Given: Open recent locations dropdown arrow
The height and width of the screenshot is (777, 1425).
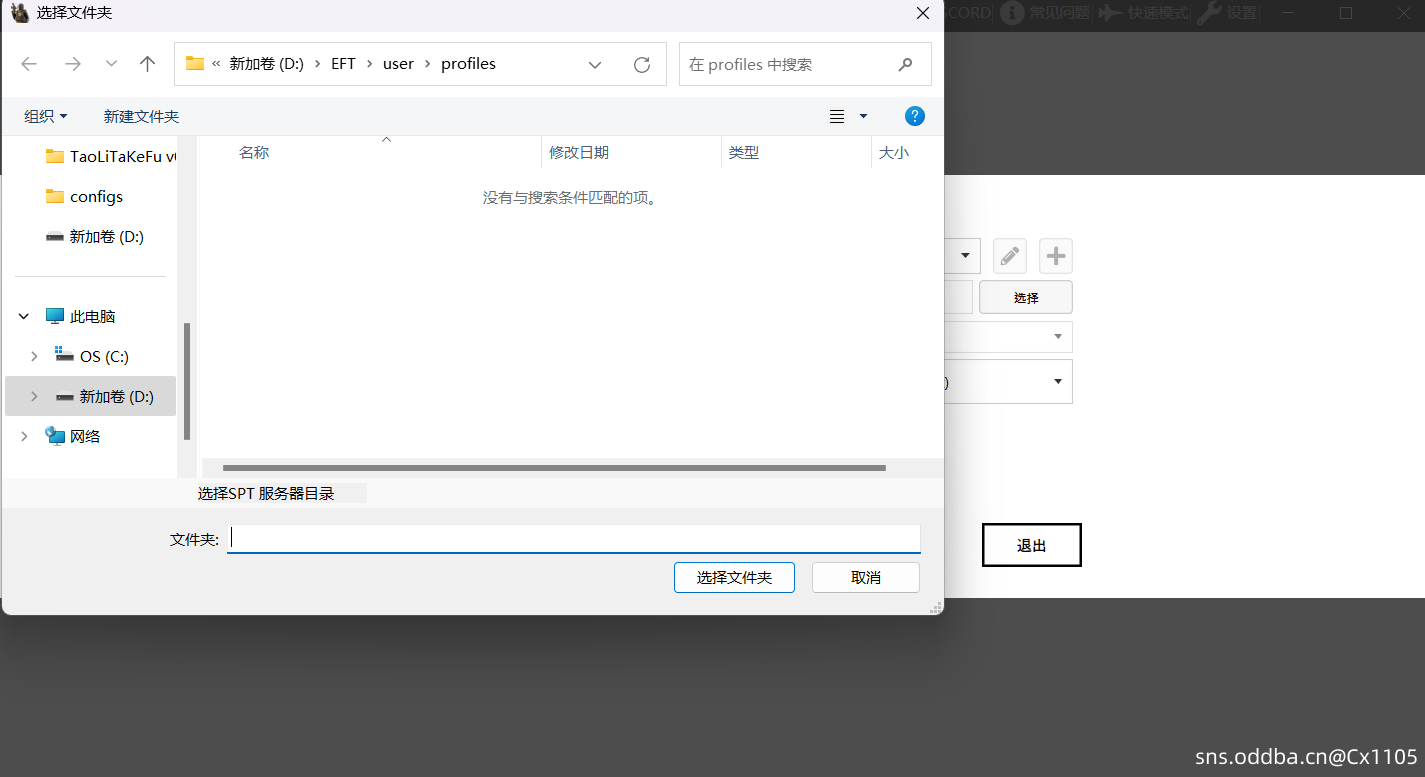Looking at the screenshot, I should click(x=111, y=64).
